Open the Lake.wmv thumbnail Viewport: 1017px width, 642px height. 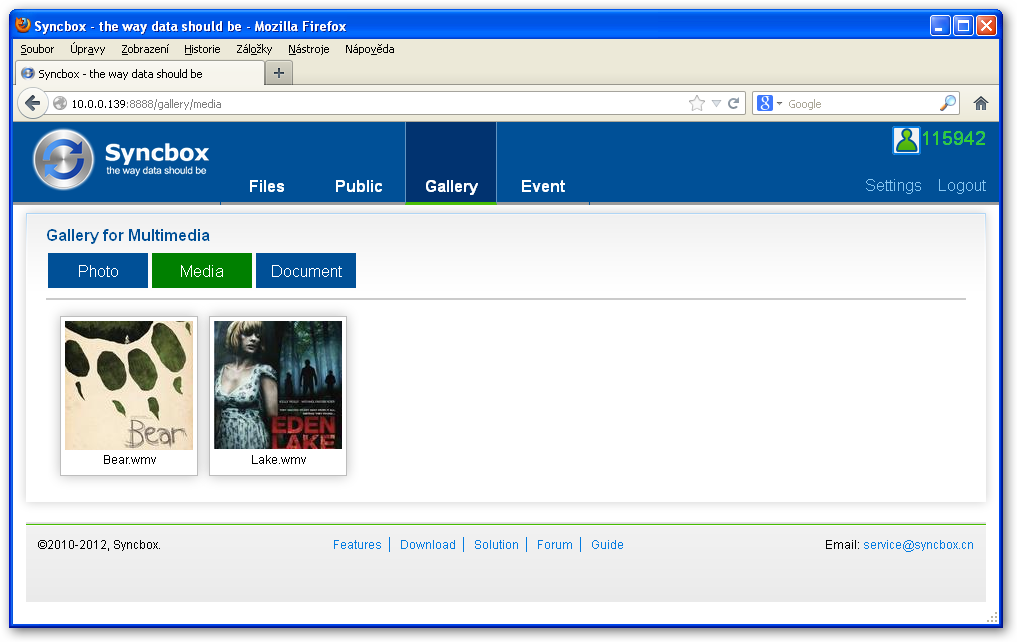[x=278, y=385]
